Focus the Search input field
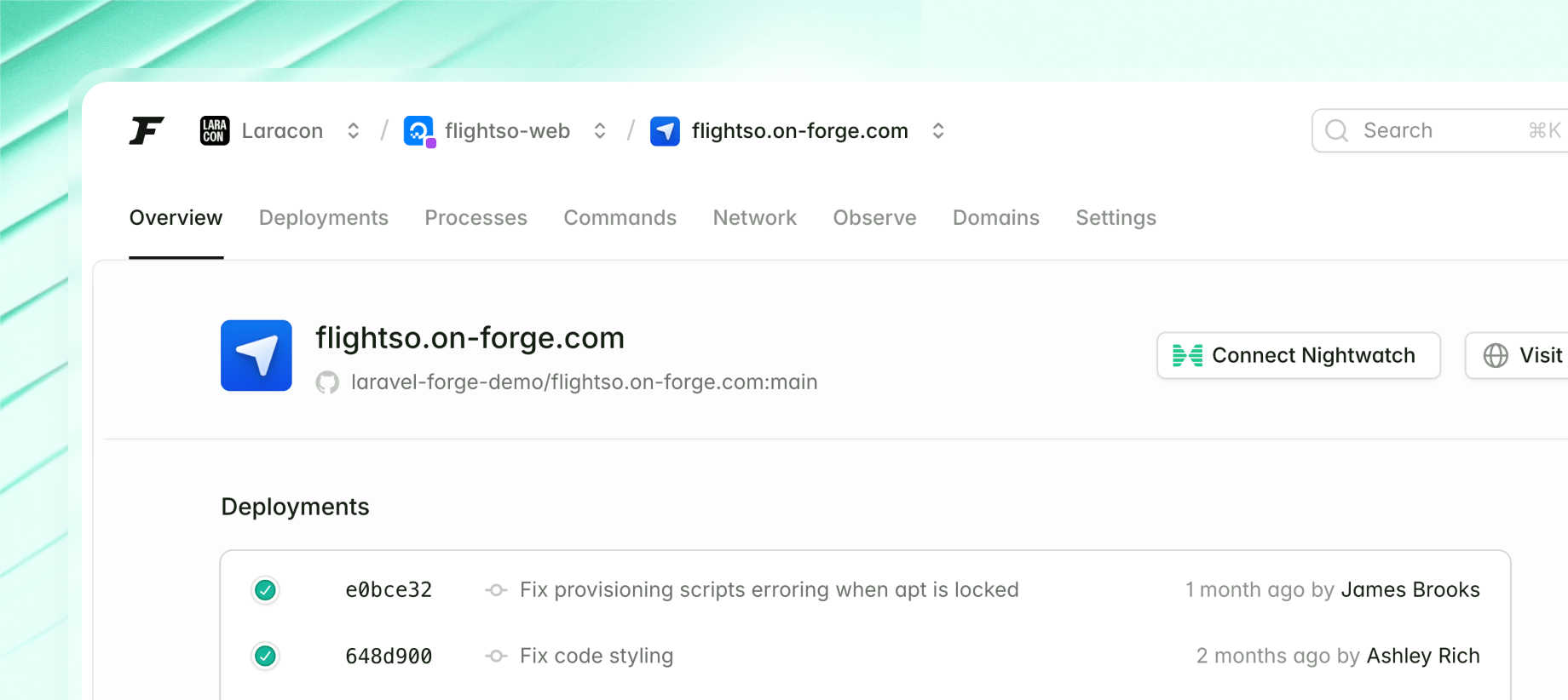This screenshot has height=700, width=1568. (x=1440, y=130)
